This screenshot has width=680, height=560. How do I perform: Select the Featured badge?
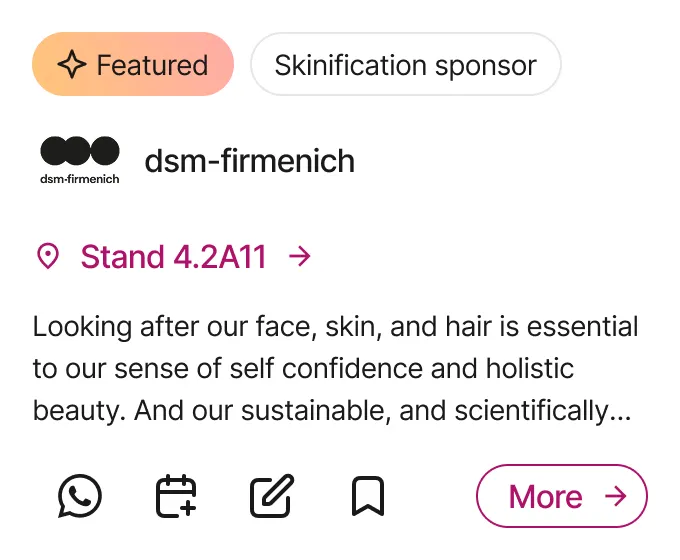[x=133, y=66]
